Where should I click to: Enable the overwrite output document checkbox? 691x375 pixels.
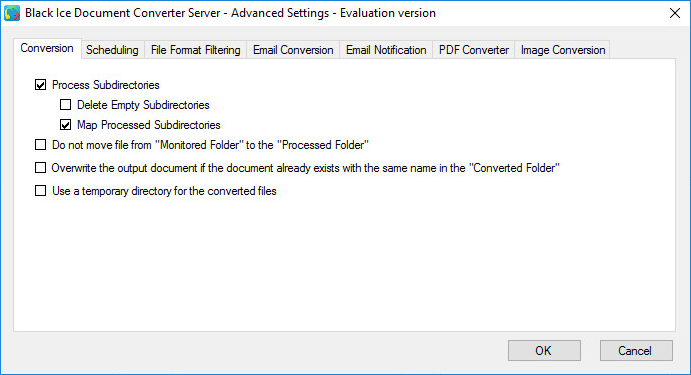click(x=41, y=167)
